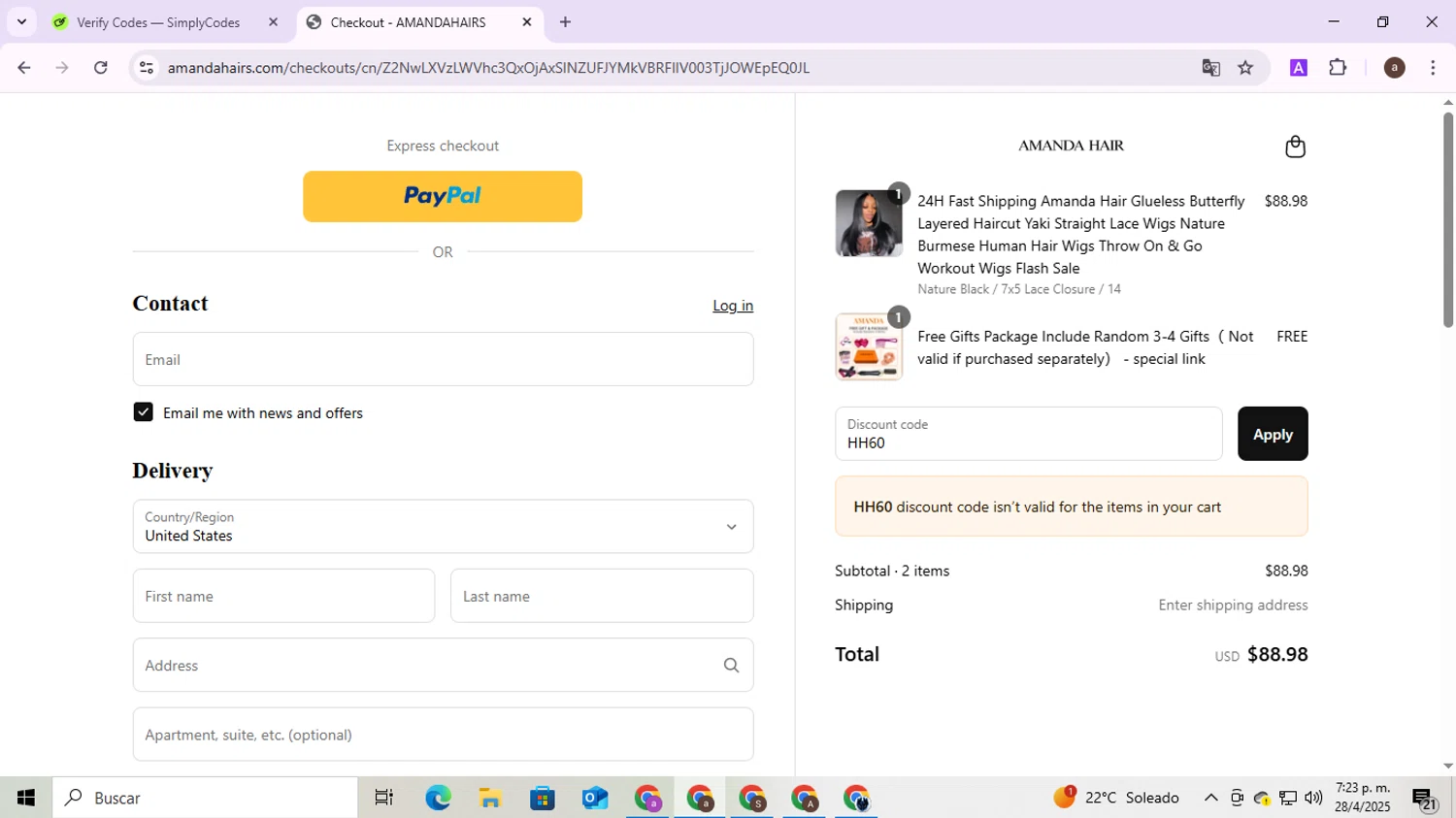The image size is (1456, 818).
Task: Open the Extensions puzzle icon
Action: (x=1338, y=68)
